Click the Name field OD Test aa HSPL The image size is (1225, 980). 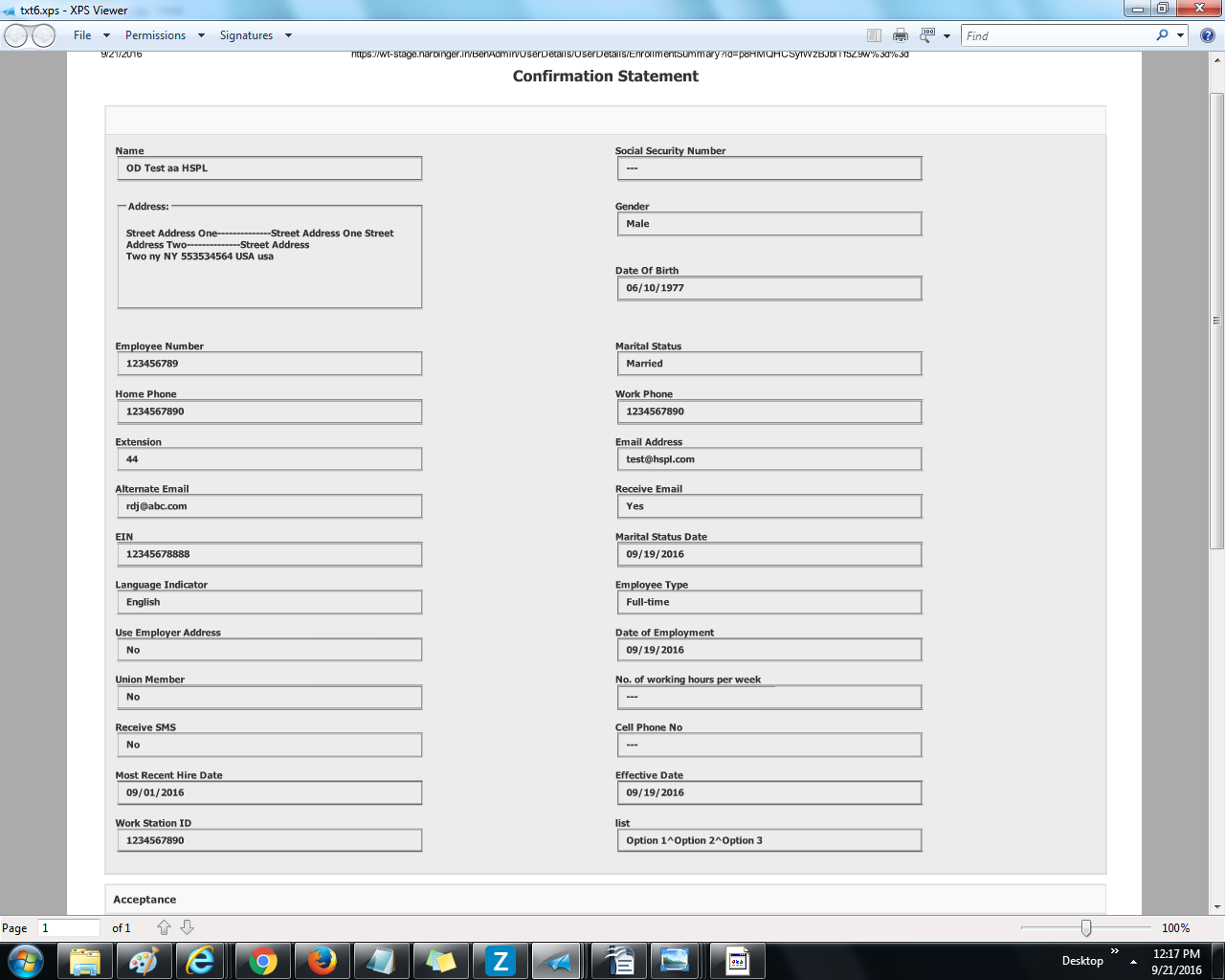coord(269,168)
